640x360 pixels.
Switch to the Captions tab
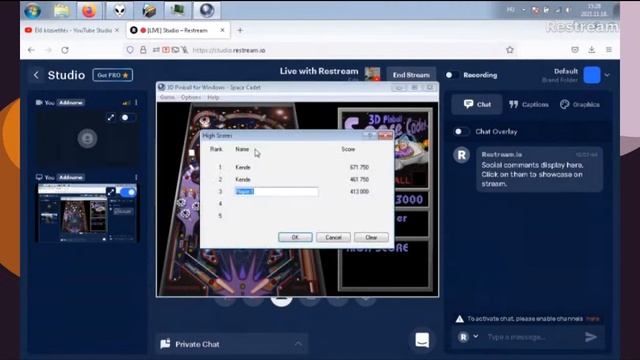(x=529, y=104)
